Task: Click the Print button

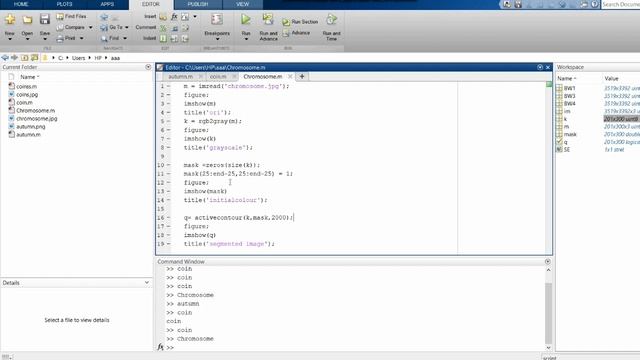Action: [67, 38]
